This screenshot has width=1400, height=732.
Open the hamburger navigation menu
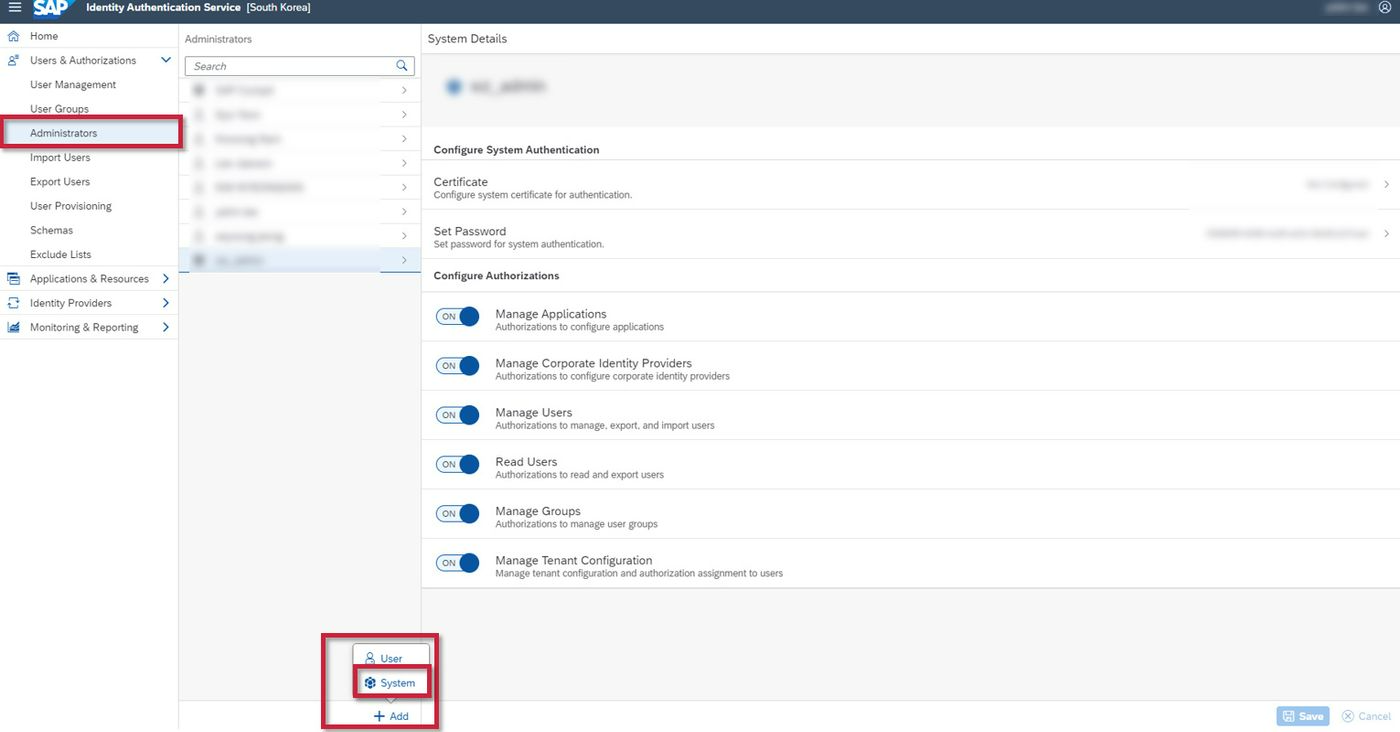(14, 8)
